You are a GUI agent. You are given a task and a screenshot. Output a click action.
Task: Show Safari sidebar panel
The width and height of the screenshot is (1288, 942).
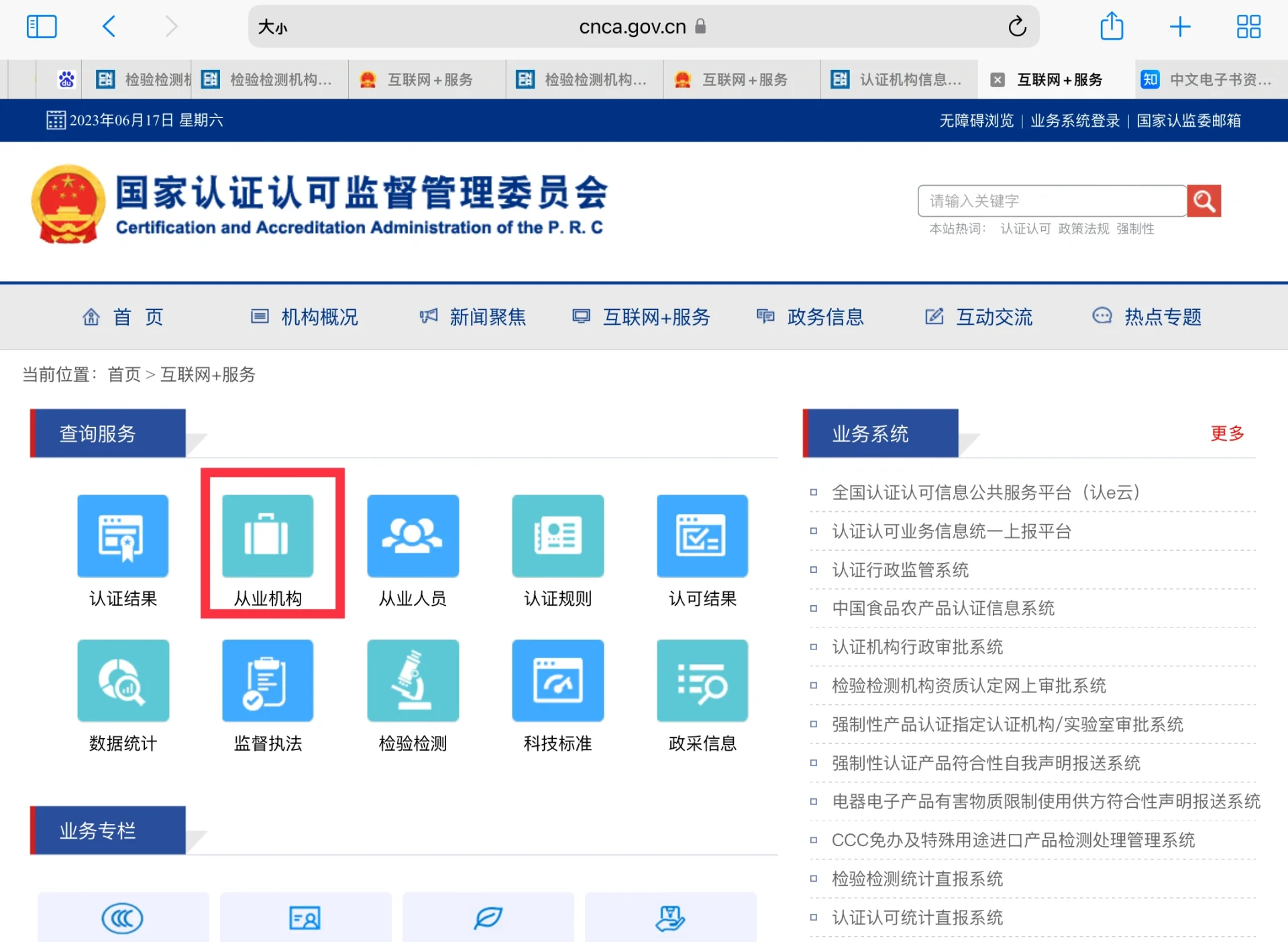point(42,27)
